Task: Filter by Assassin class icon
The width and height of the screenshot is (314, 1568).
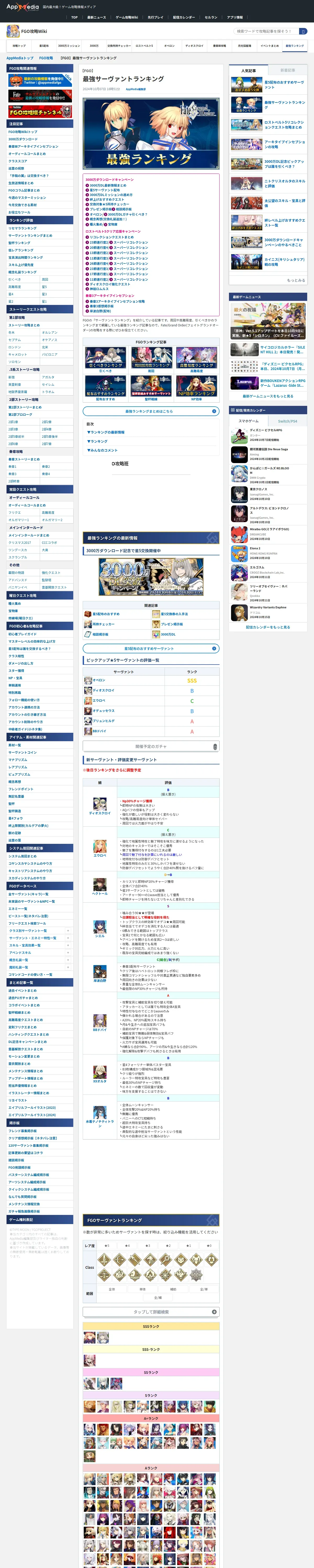Action: tap(181, 1259)
